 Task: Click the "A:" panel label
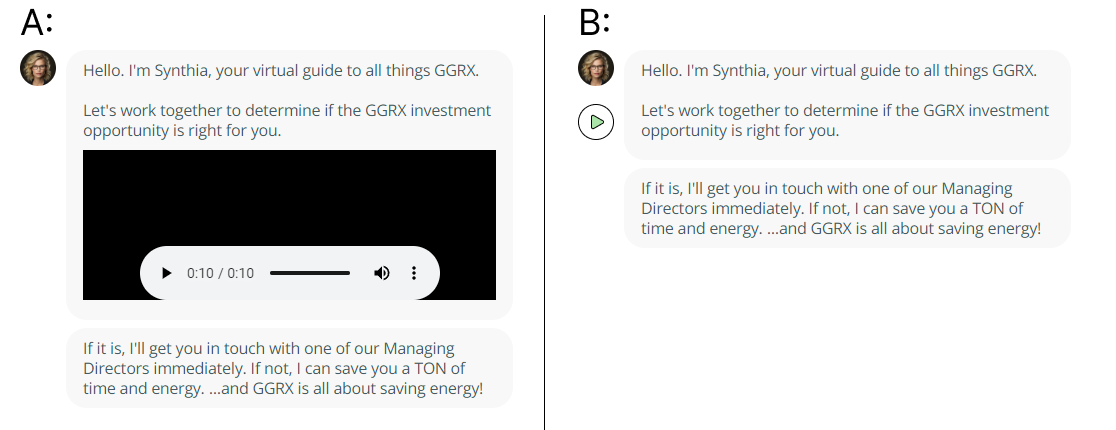click(x=37, y=23)
